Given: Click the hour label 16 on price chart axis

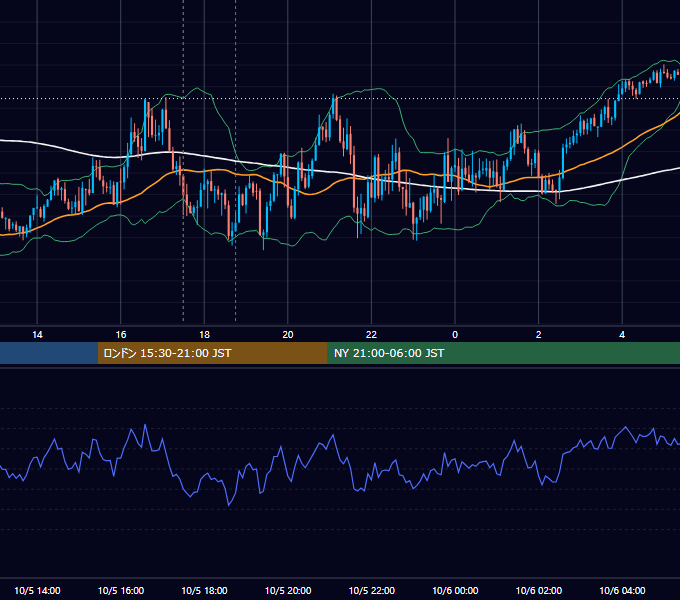Looking at the screenshot, I should click(x=121, y=335).
